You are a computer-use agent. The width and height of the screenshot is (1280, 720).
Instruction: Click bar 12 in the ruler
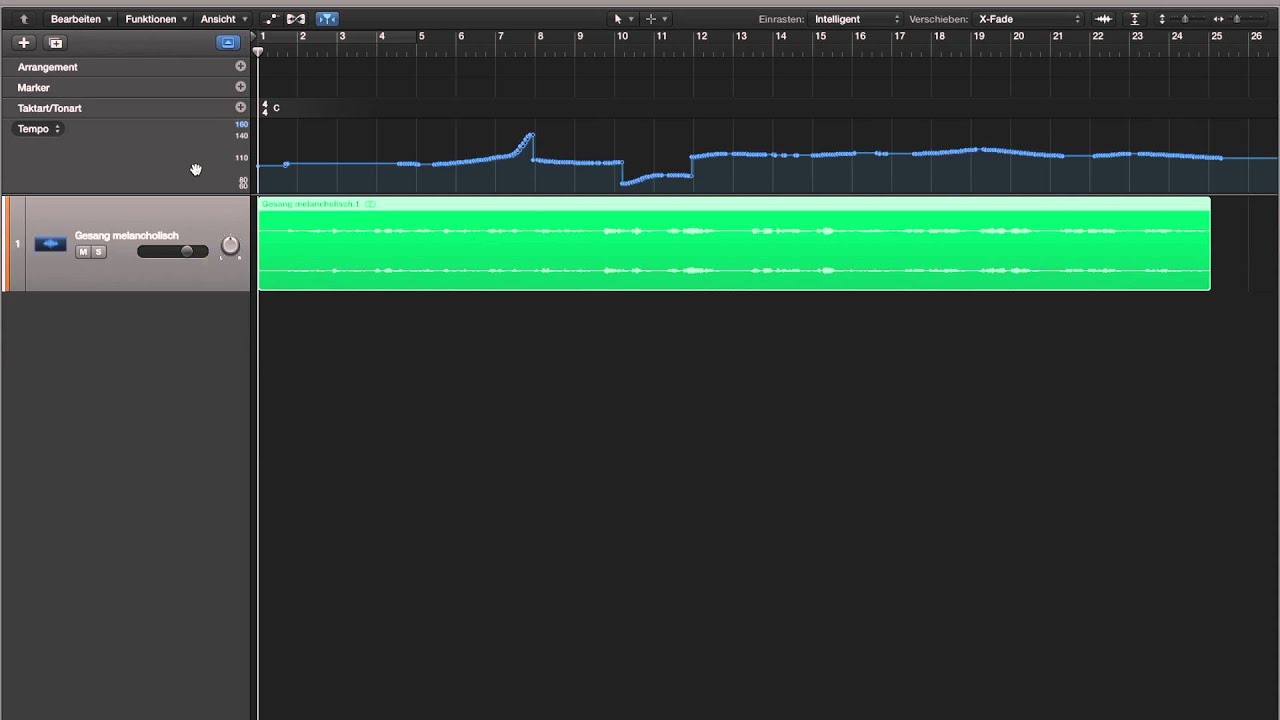701,37
